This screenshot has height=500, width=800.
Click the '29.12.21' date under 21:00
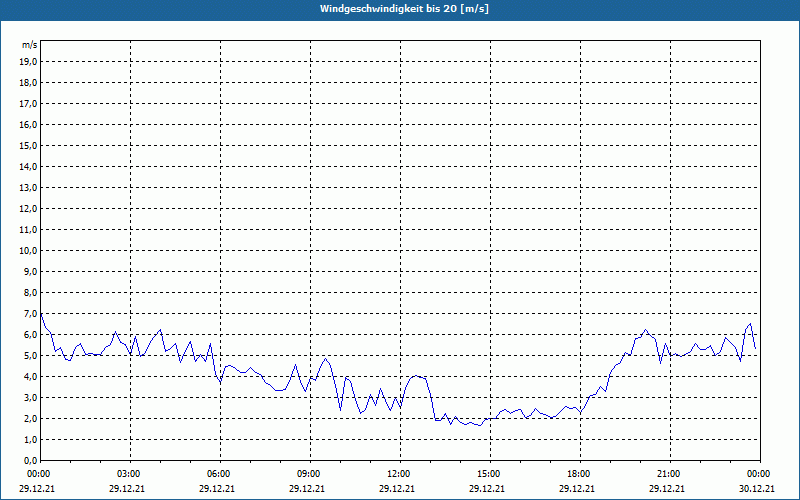pyautogui.click(x=667, y=488)
